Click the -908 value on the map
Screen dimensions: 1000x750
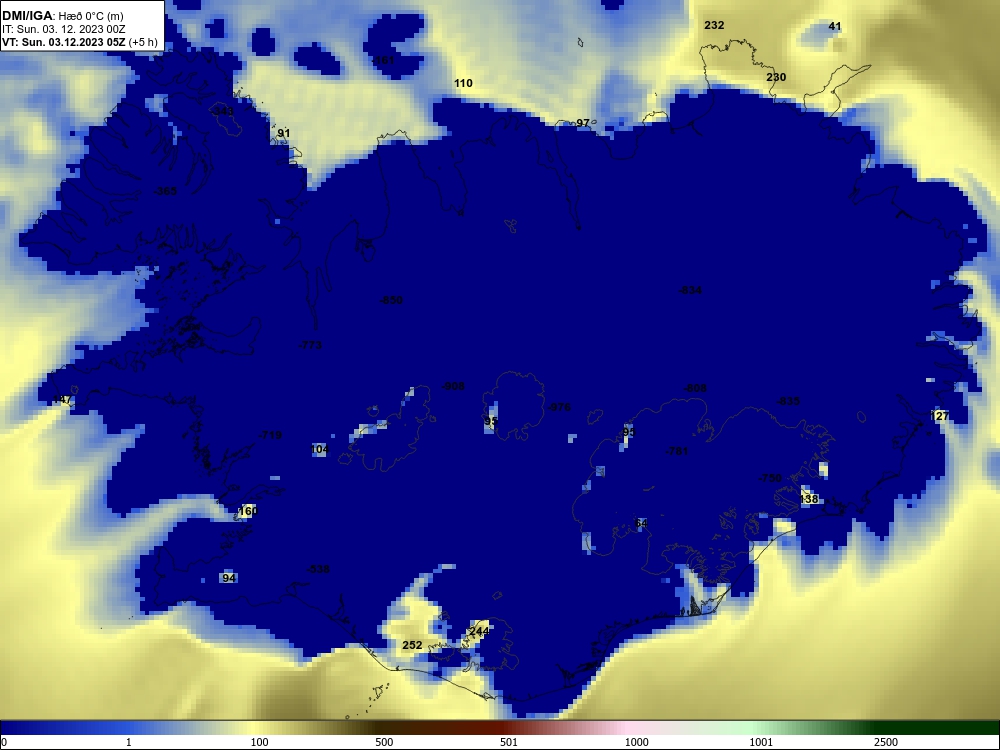(x=453, y=386)
